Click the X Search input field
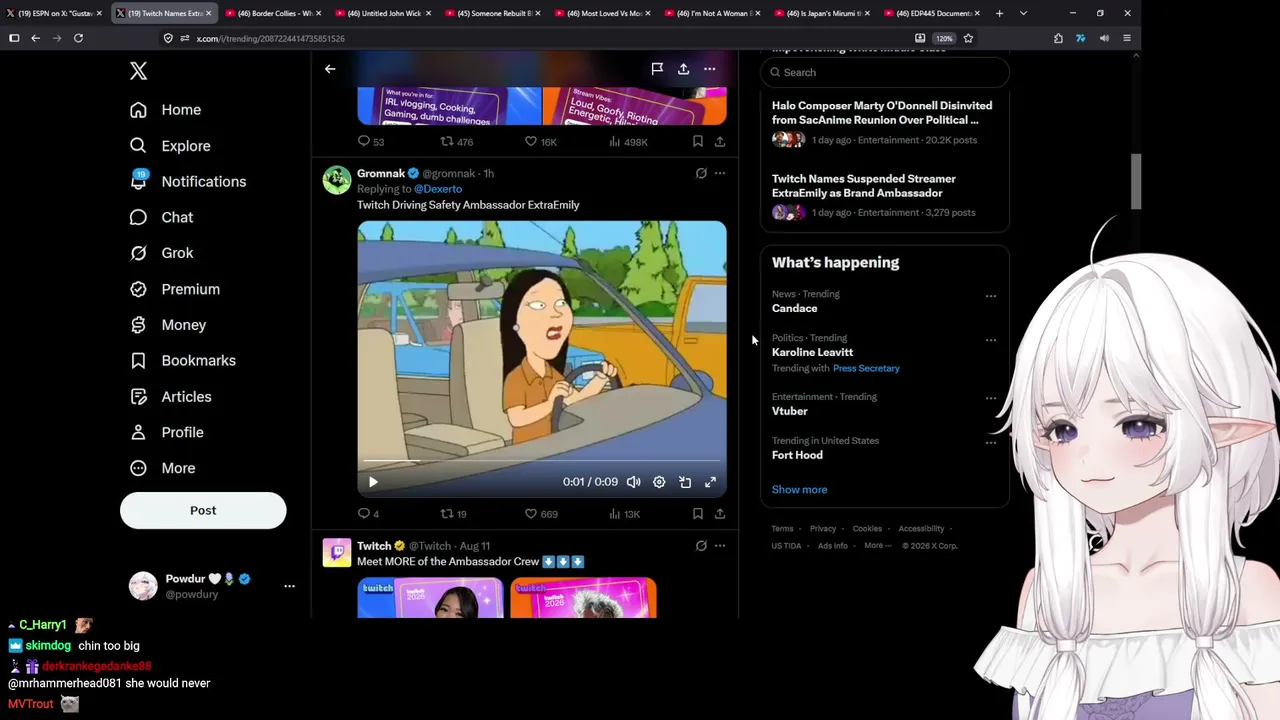The width and height of the screenshot is (1280, 720). [x=885, y=72]
